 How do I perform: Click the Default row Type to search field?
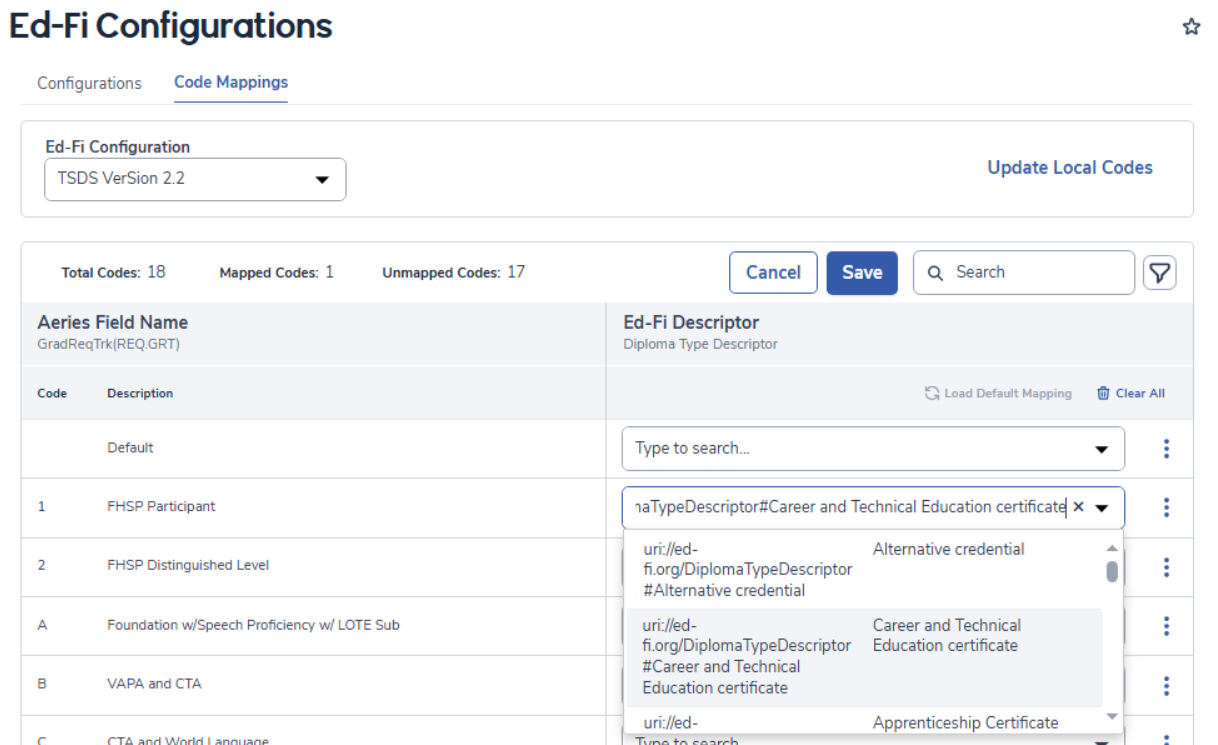873,448
